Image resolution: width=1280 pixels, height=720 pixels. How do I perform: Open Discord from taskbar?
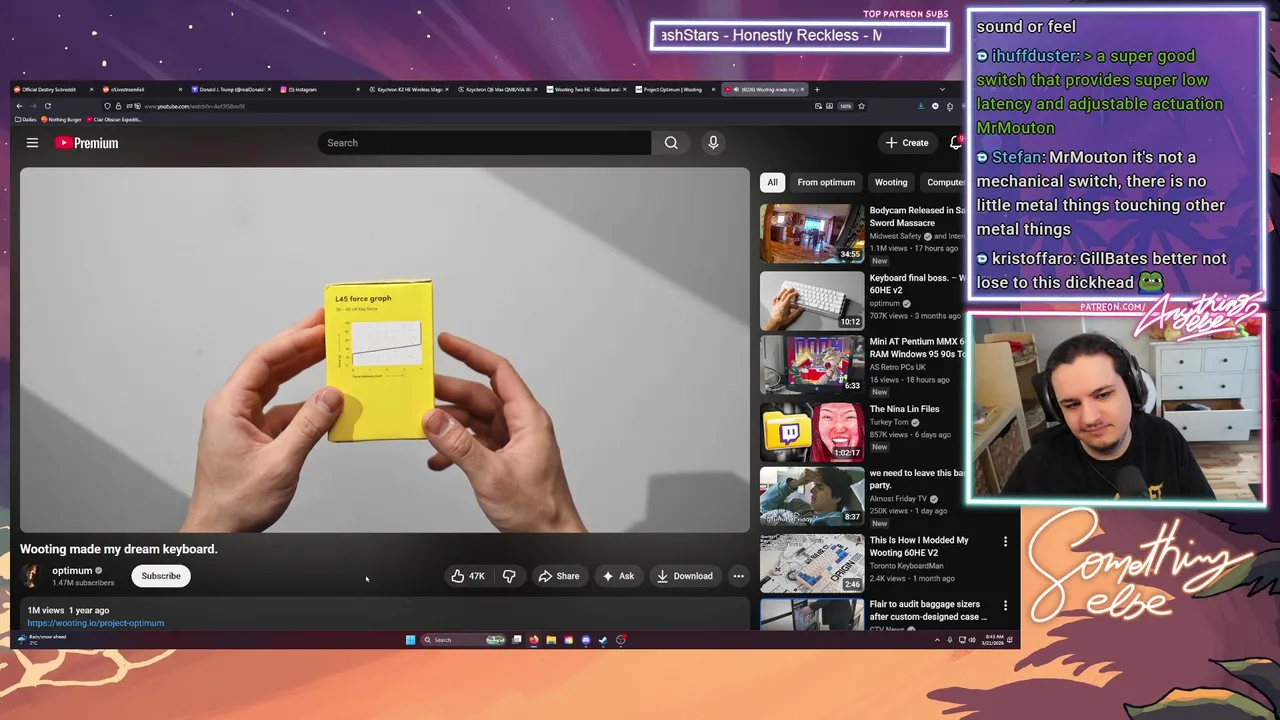(586, 640)
